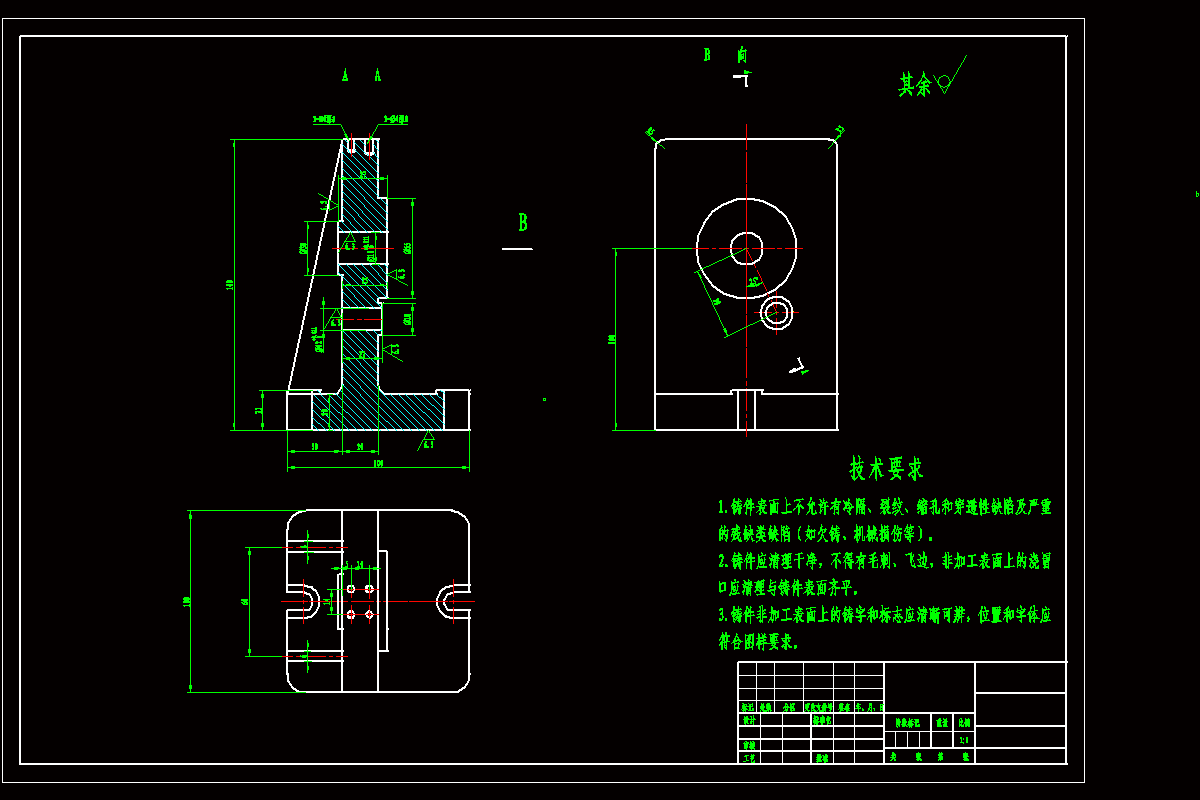Screen dimensions: 1200x800
Task: Click the '共 张 第 张' sheet count row
Action: click(929, 756)
